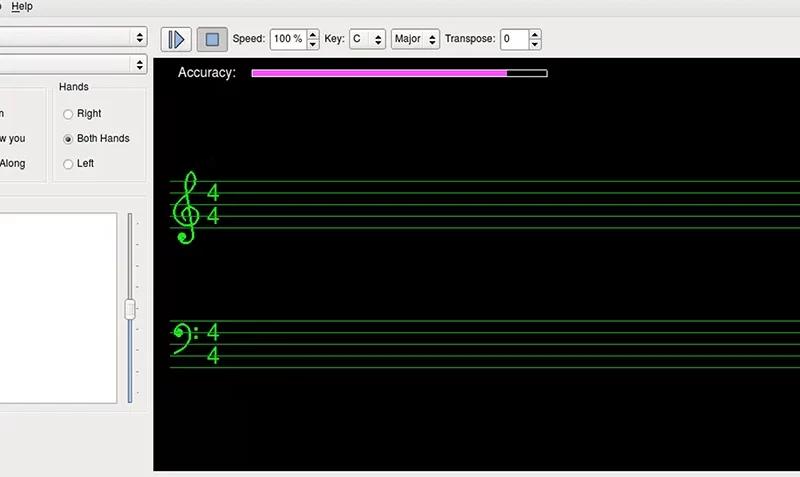
Task: Click the Transpose value field
Action: pyautogui.click(x=514, y=39)
